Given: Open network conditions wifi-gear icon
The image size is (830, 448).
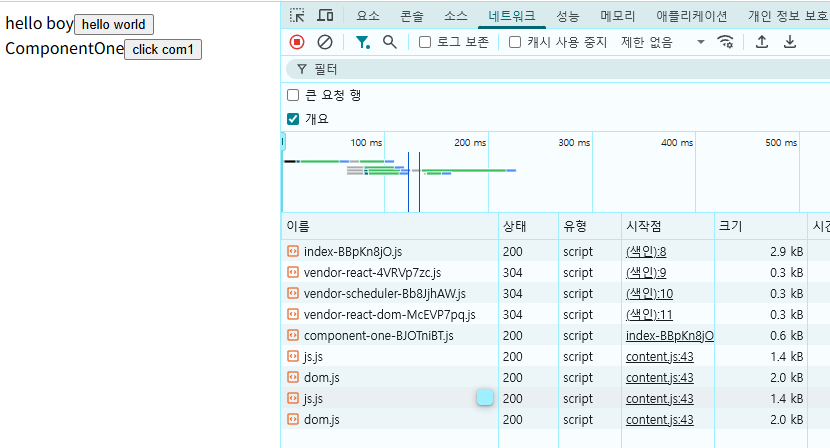Looking at the screenshot, I should point(725,42).
